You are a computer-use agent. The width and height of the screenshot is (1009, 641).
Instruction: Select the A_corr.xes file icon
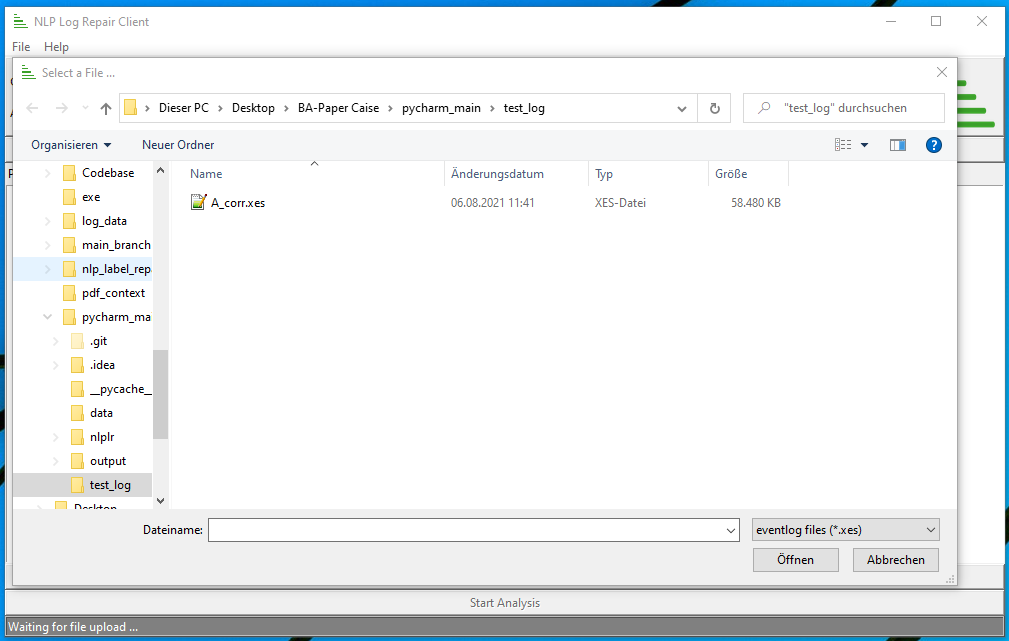198,202
